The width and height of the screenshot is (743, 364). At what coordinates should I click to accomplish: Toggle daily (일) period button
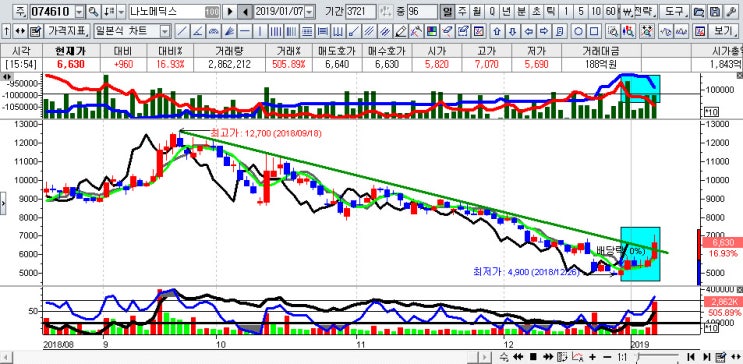pos(446,11)
